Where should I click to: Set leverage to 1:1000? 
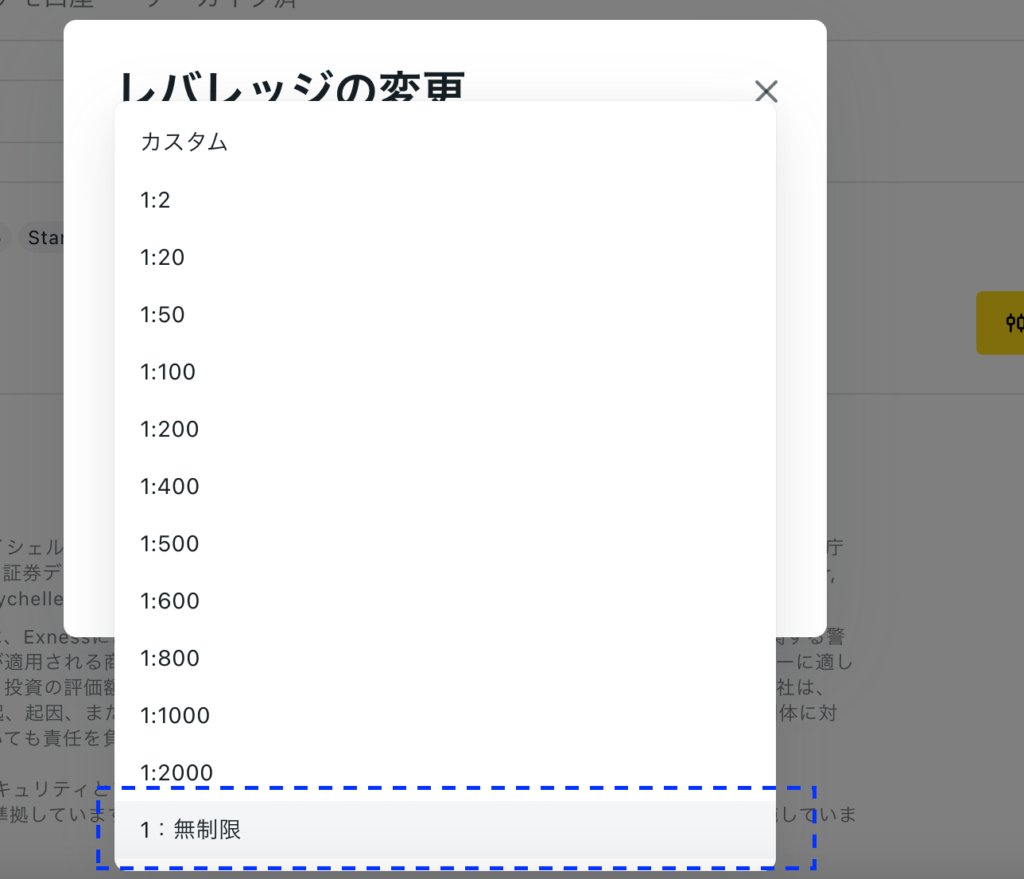coord(175,715)
